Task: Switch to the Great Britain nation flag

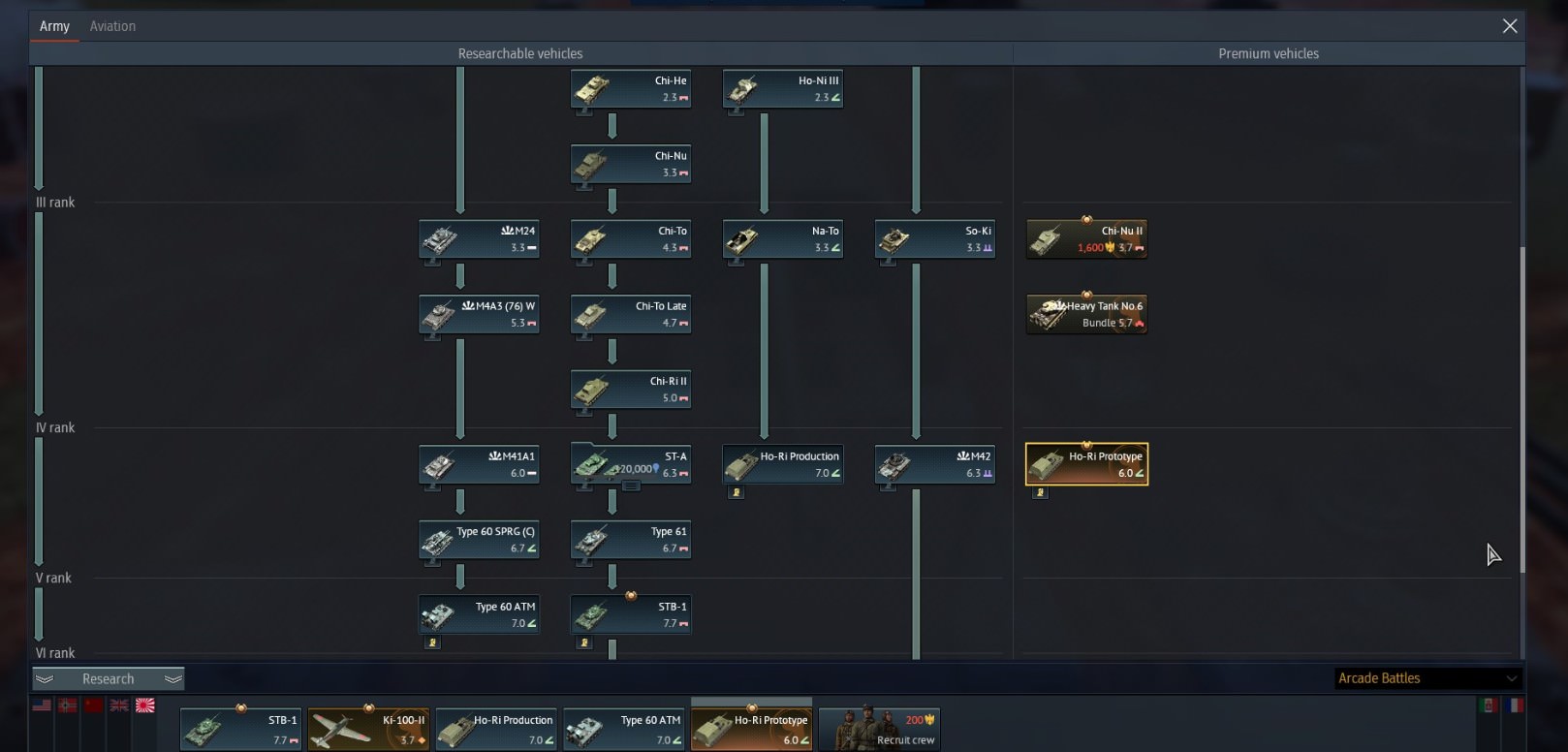Action: tap(119, 705)
